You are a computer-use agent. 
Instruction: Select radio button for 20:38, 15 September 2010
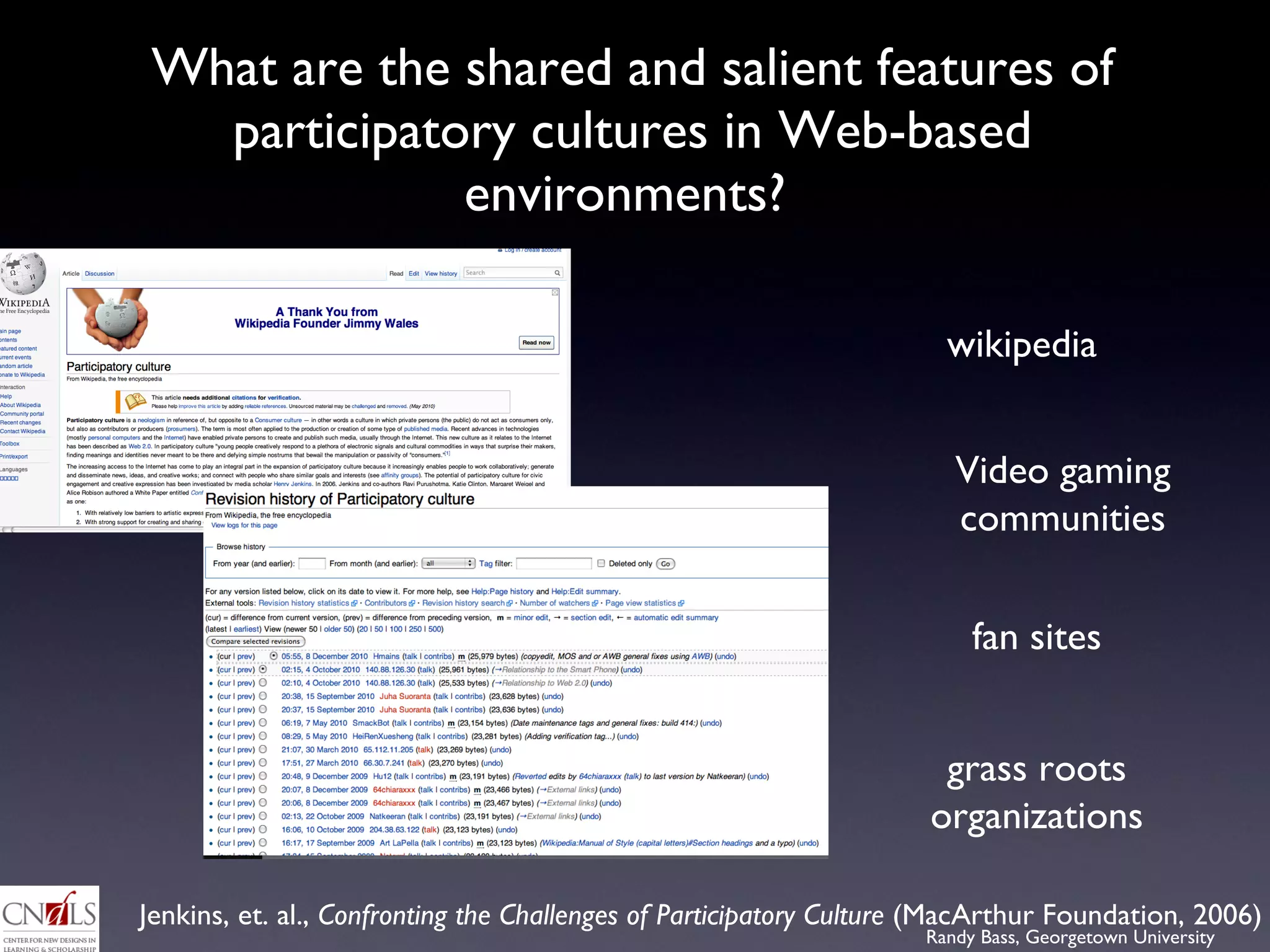click(x=263, y=696)
